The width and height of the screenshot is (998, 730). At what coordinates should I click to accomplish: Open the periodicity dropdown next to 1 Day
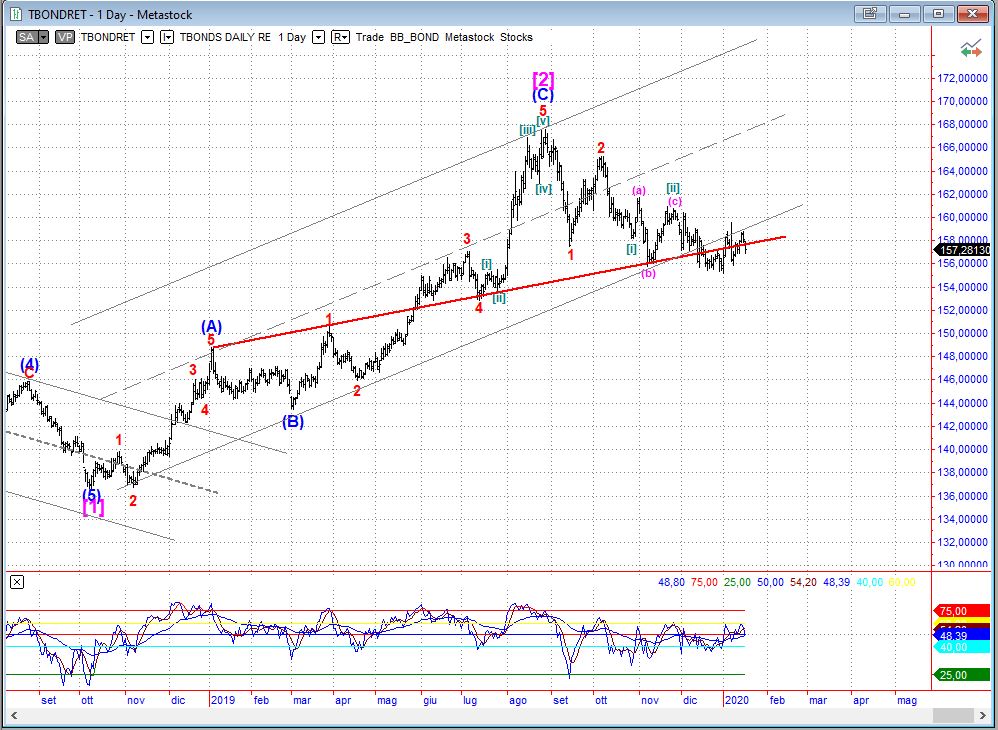319,37
